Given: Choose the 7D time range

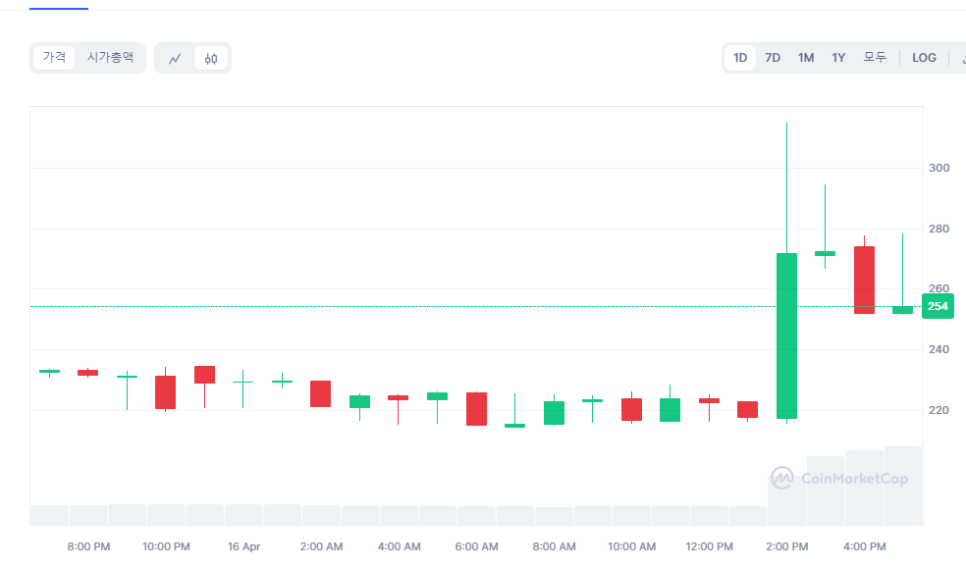Looking at the screenshot, I should 773,58.
